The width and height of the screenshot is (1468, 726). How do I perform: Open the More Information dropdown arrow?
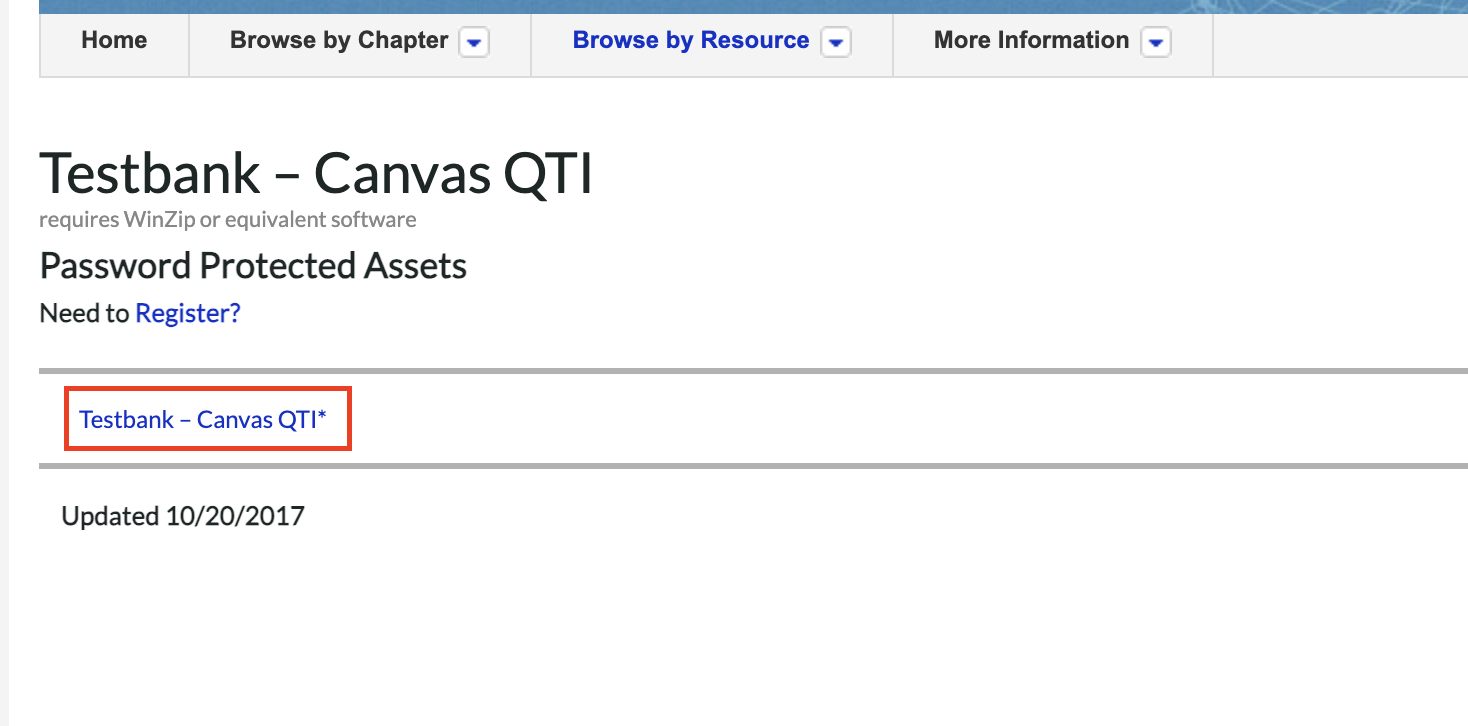1155,42
